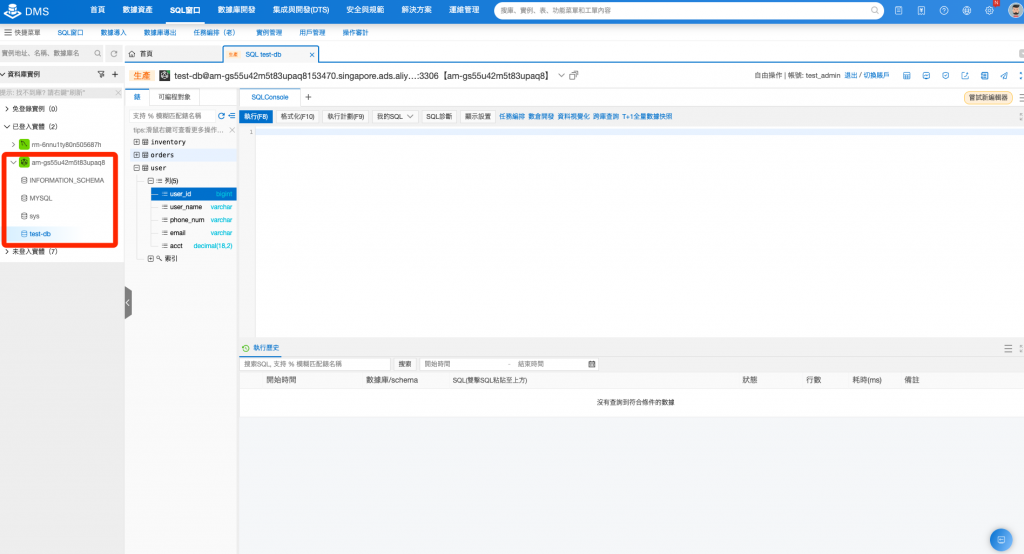Switch to the 可編程對象 tab
The image size is (1024, 554).
point(174,97)
